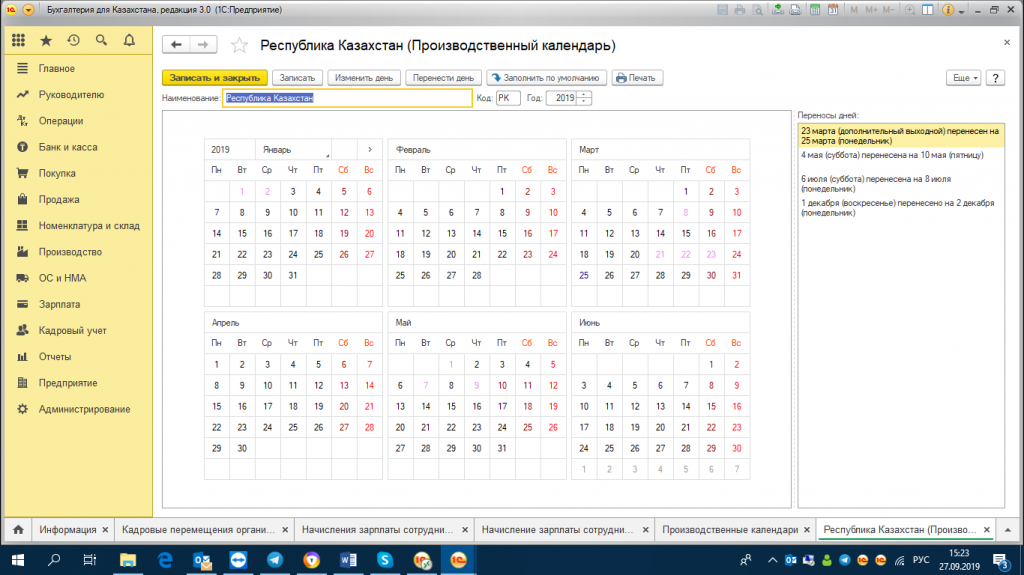
Task: Open the Зарплата section in the sidebar
Action: pyautogui.click(x=58, y=304)
